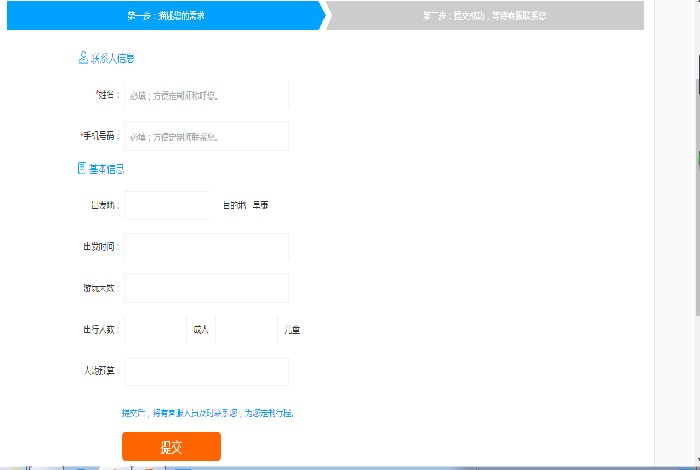Focus the 人均预算 budget input field
The width and height of the screenshot is (700, 470).
(x=206, y=371)
